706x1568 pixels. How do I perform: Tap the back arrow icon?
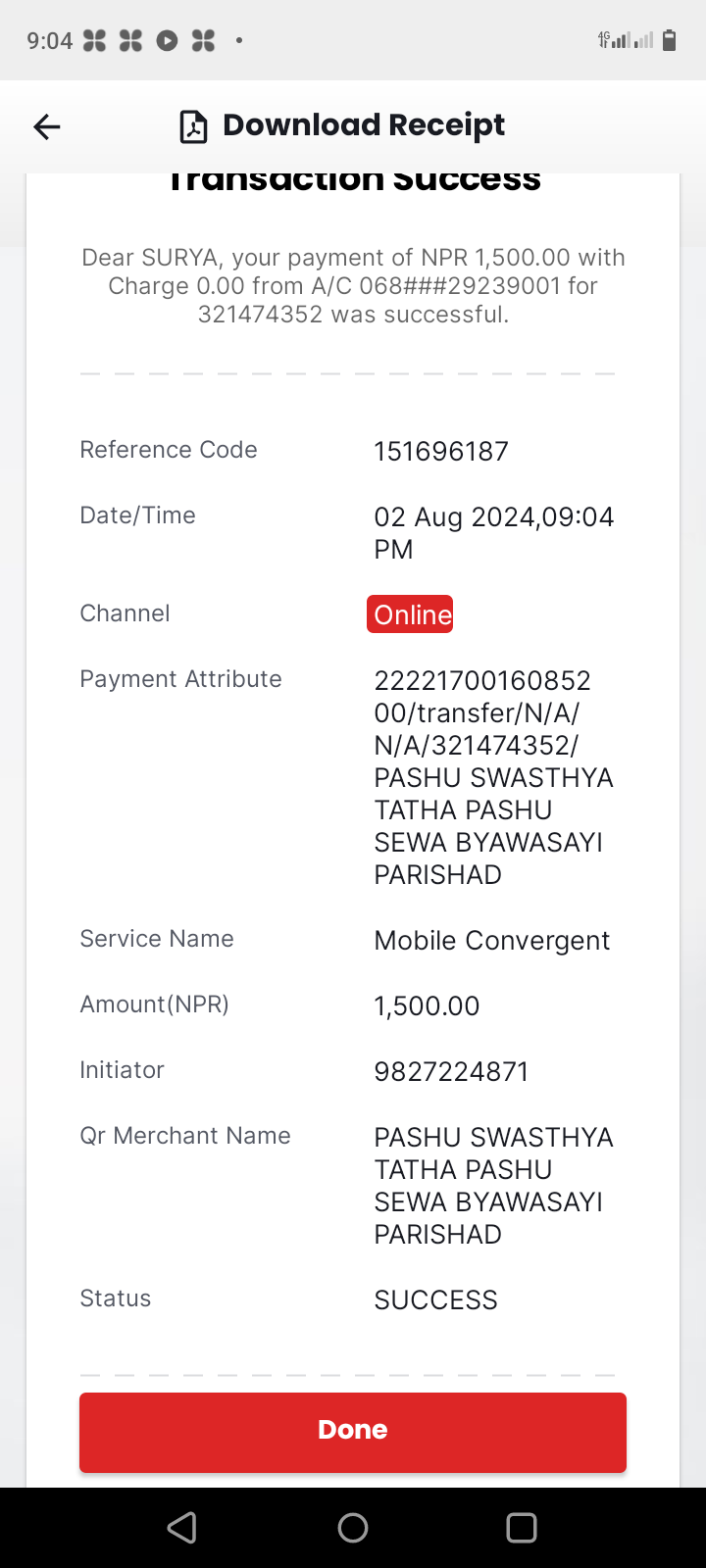(x=47, y=126)
